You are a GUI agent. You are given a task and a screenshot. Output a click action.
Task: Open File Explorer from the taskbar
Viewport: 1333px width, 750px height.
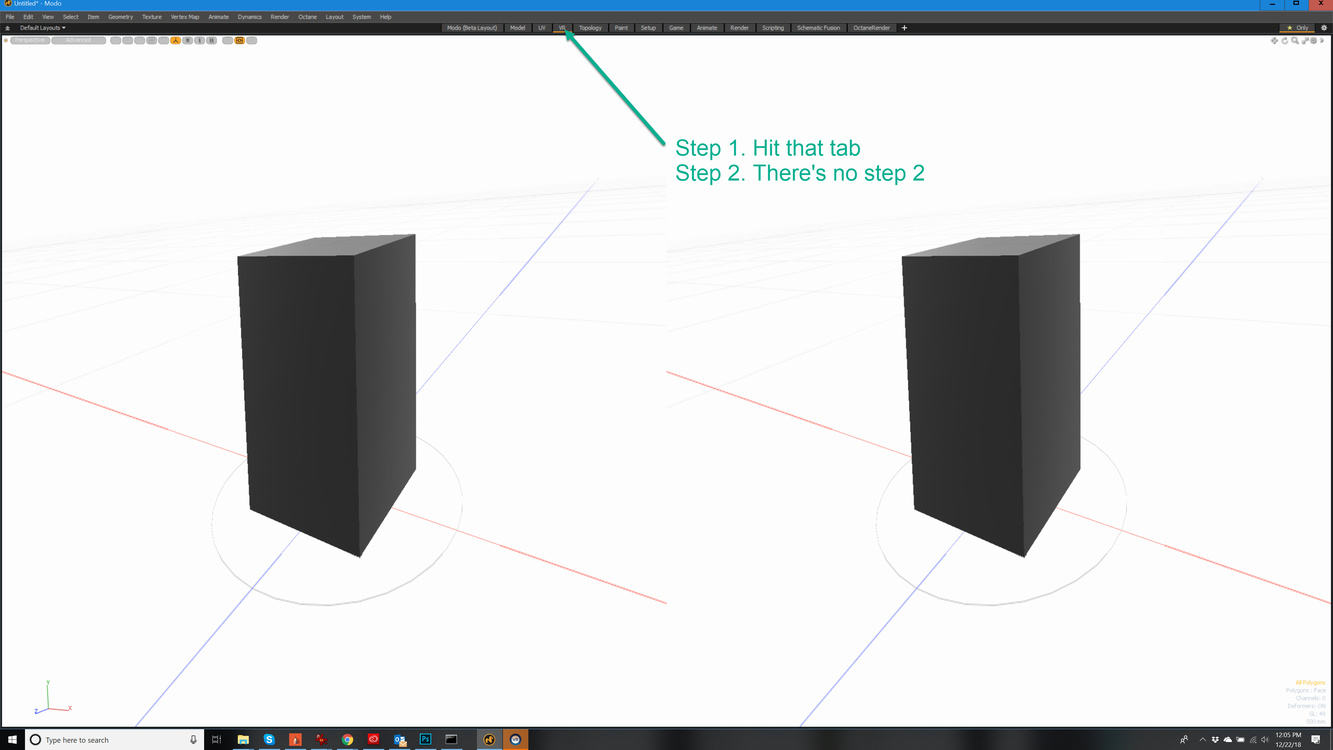coord(243,740)
